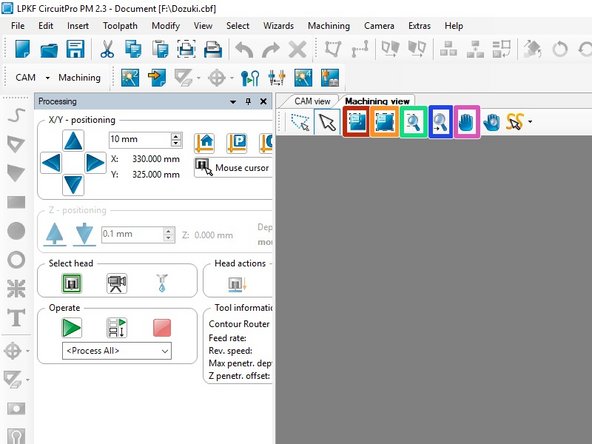
Task: Increase the 10 mm step spinner
Action: pos(176,136)
